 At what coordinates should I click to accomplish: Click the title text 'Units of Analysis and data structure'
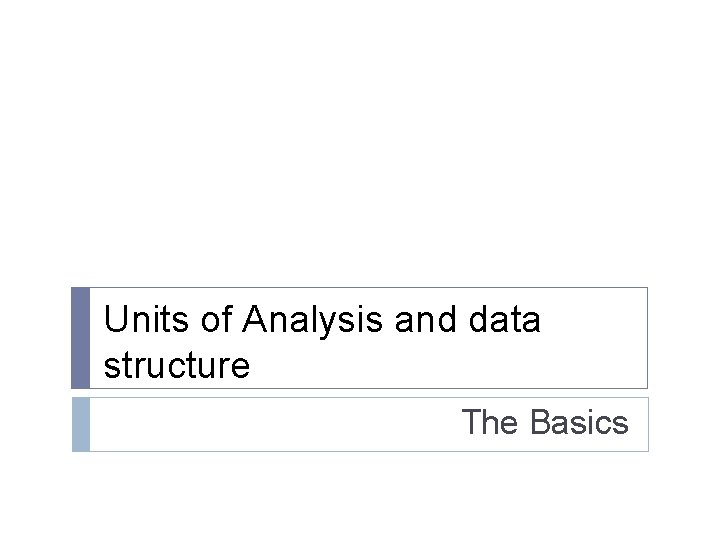click(322, 342)
